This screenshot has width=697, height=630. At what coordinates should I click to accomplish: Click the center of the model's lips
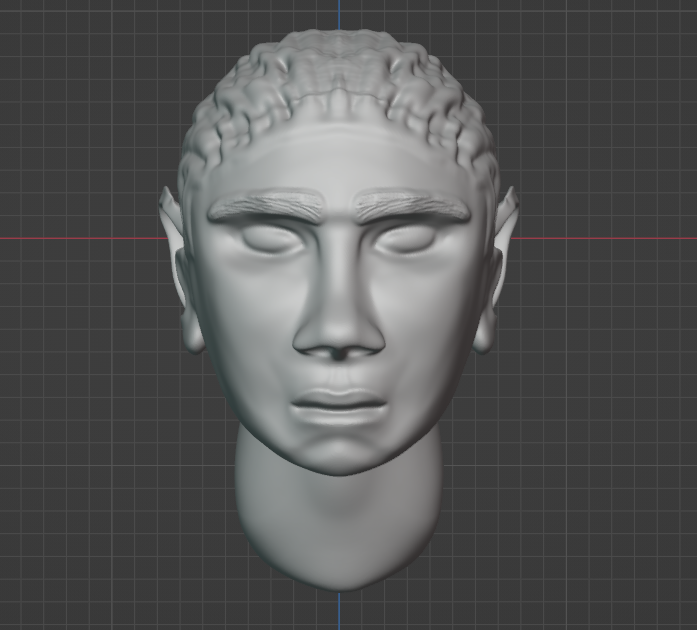pyautogui.click(x=339, y=406)
